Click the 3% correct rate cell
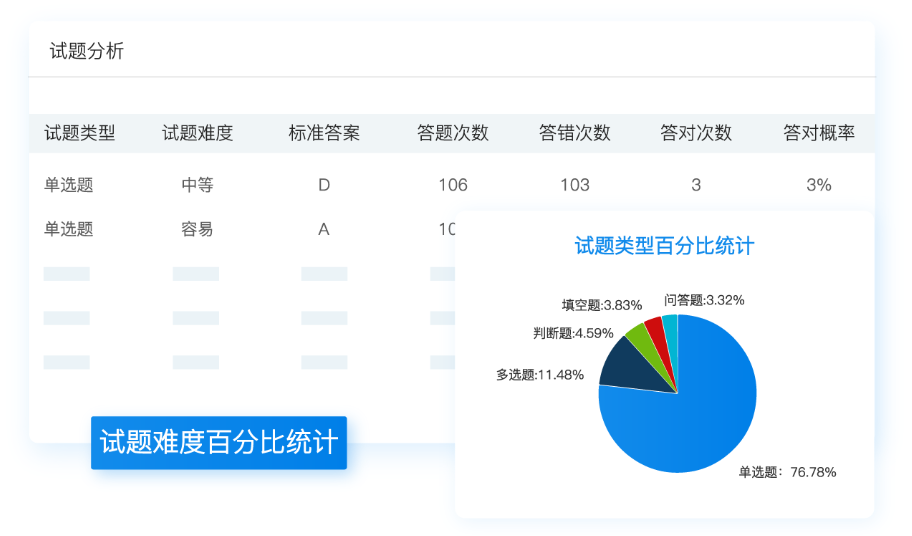The image size is (912, 536). [818, 185]
